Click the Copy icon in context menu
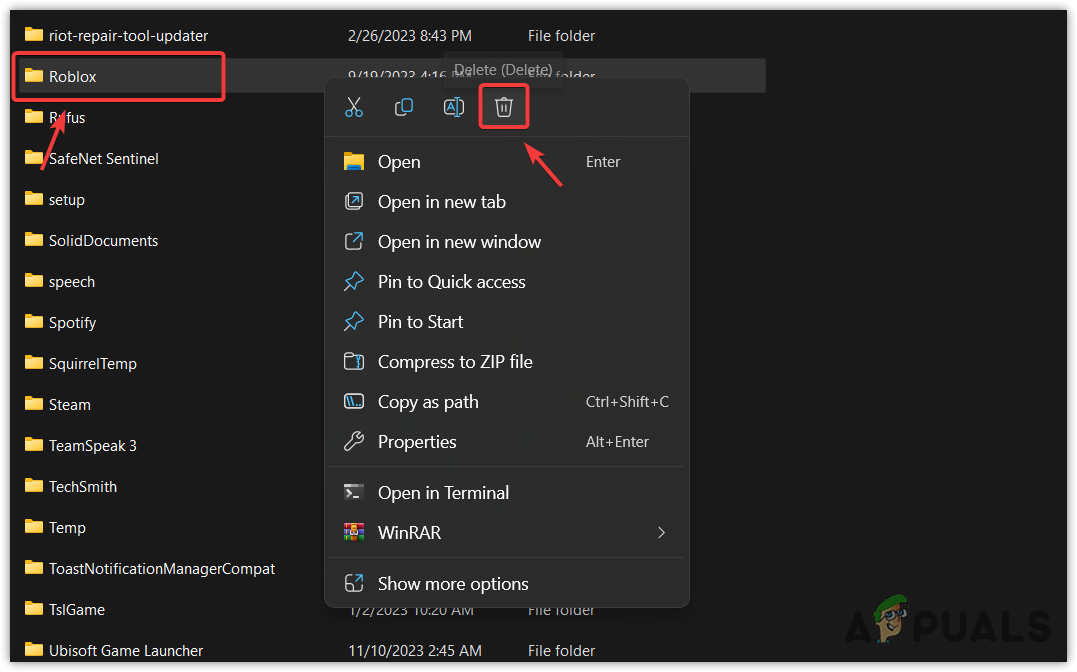This screenshot has height=672, width=1077. point(404,107)
